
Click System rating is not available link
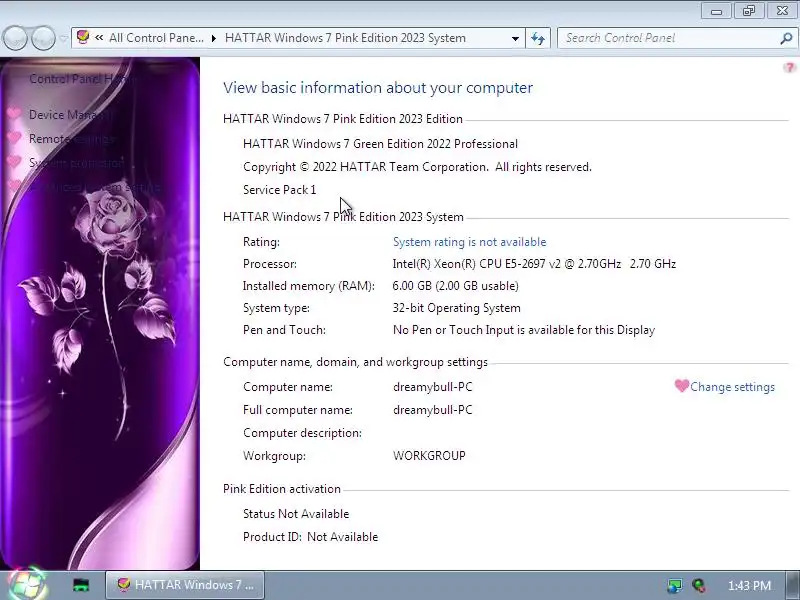[x=469, y=242]
